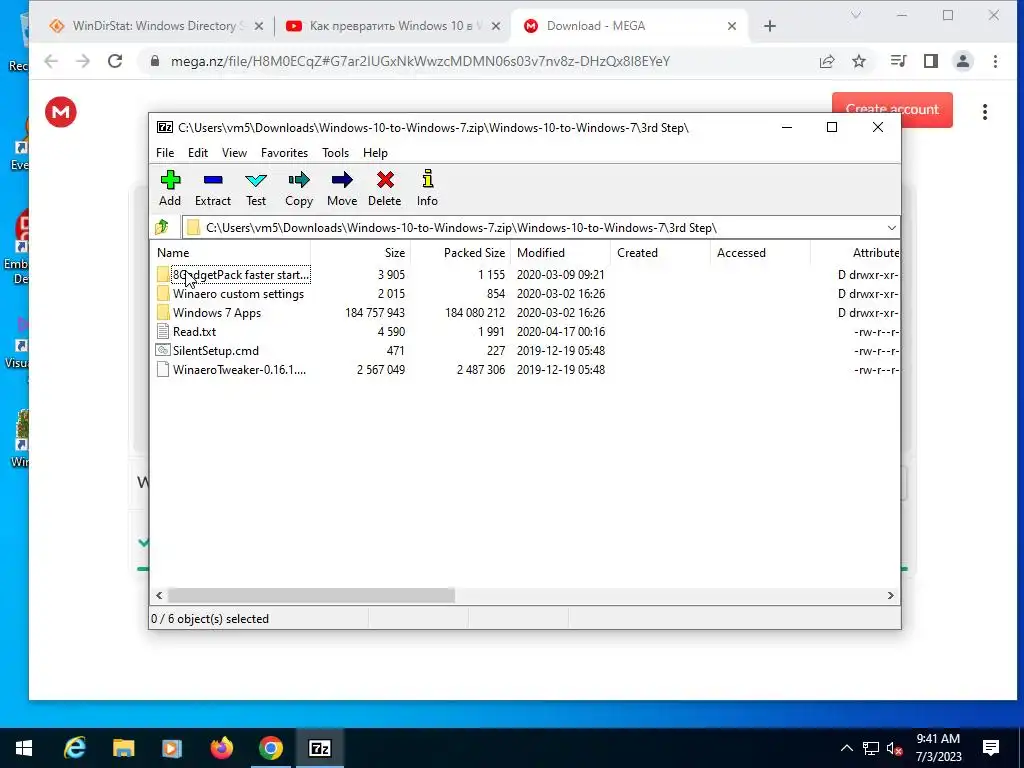Open the notification center icon
Screen dimensions: 1024x768
(991, 748)
